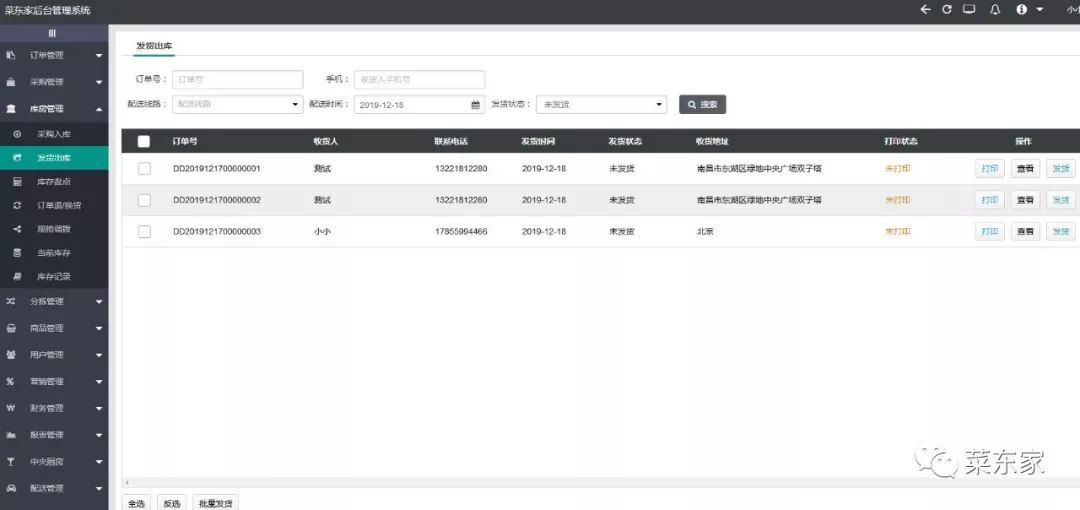Expand the 采购管理 menu arrow
The height and width of the screenshot is (510, 1080).
[99, 82]
